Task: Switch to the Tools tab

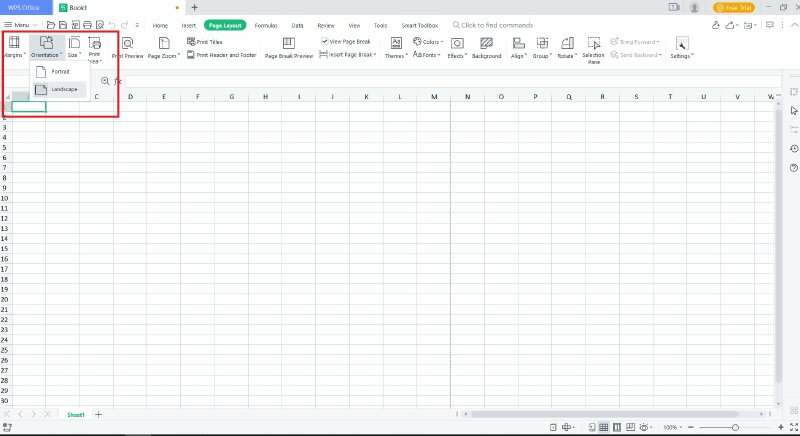Action: pos(380,25)
